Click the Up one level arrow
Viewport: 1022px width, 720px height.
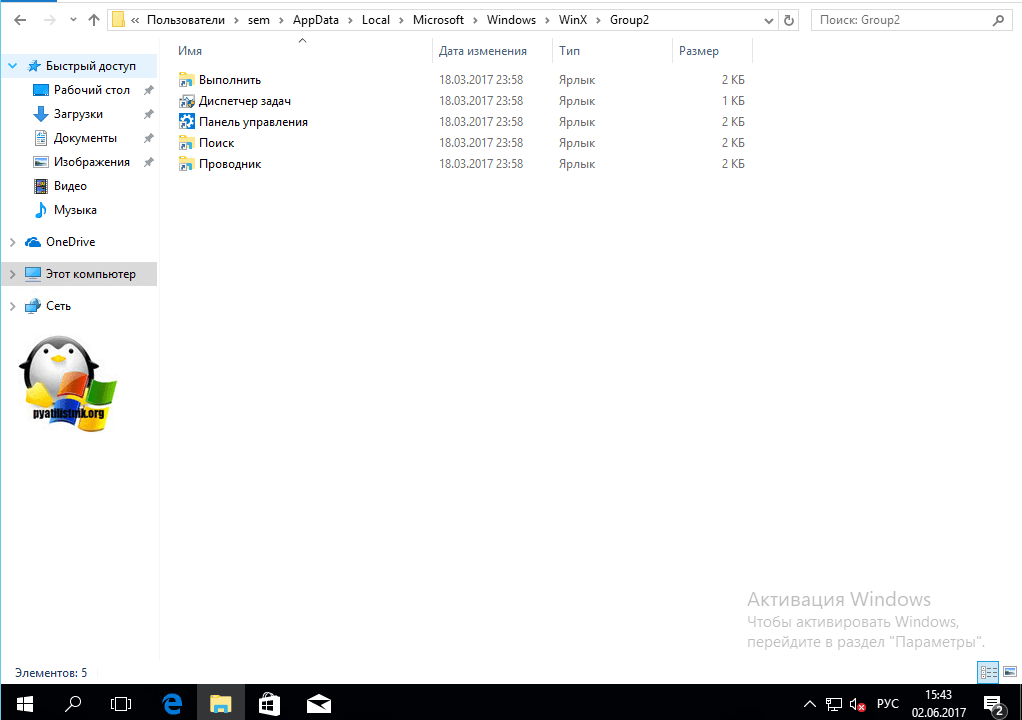94,20
